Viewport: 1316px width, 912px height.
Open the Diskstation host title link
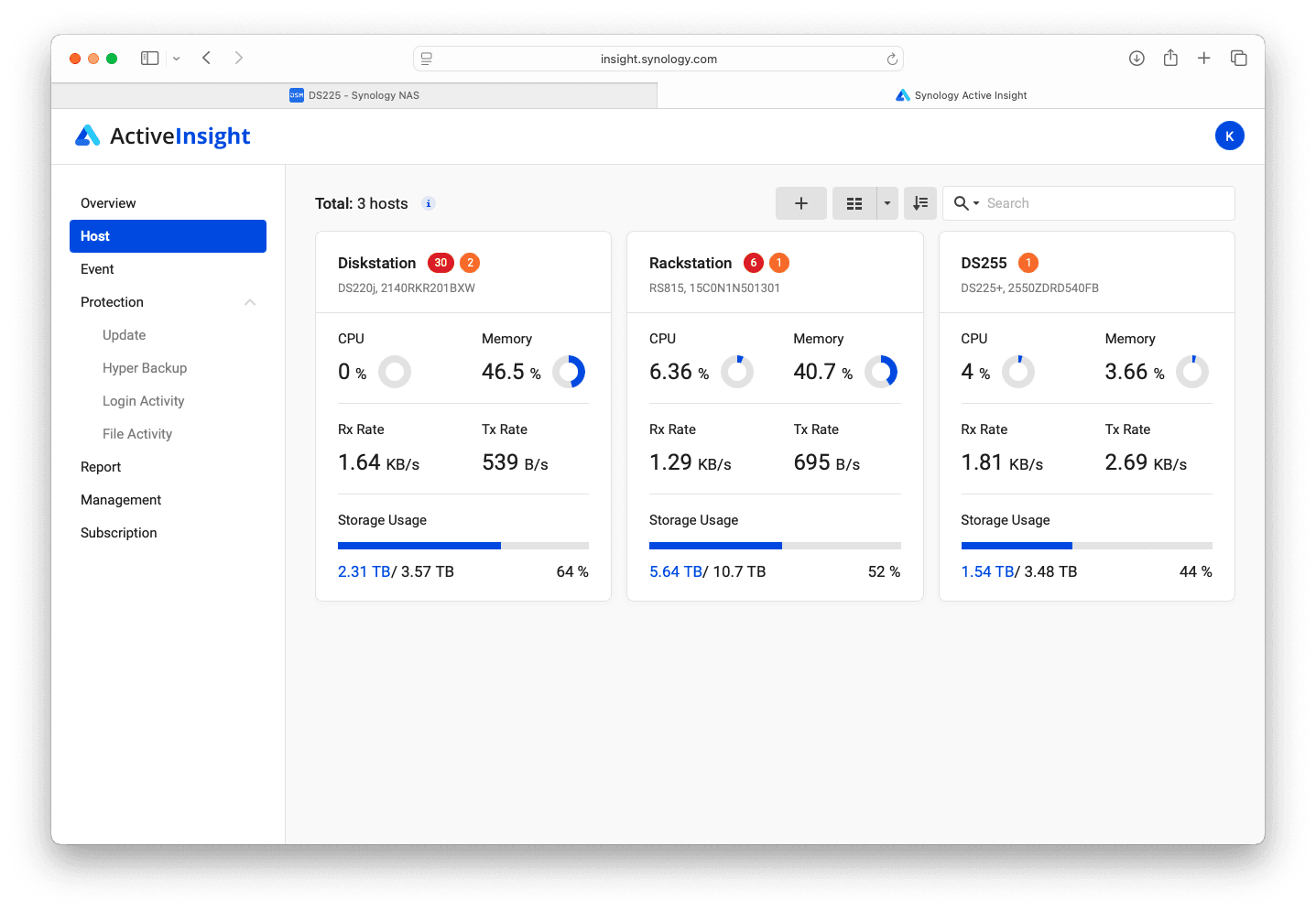click(376, 263)
